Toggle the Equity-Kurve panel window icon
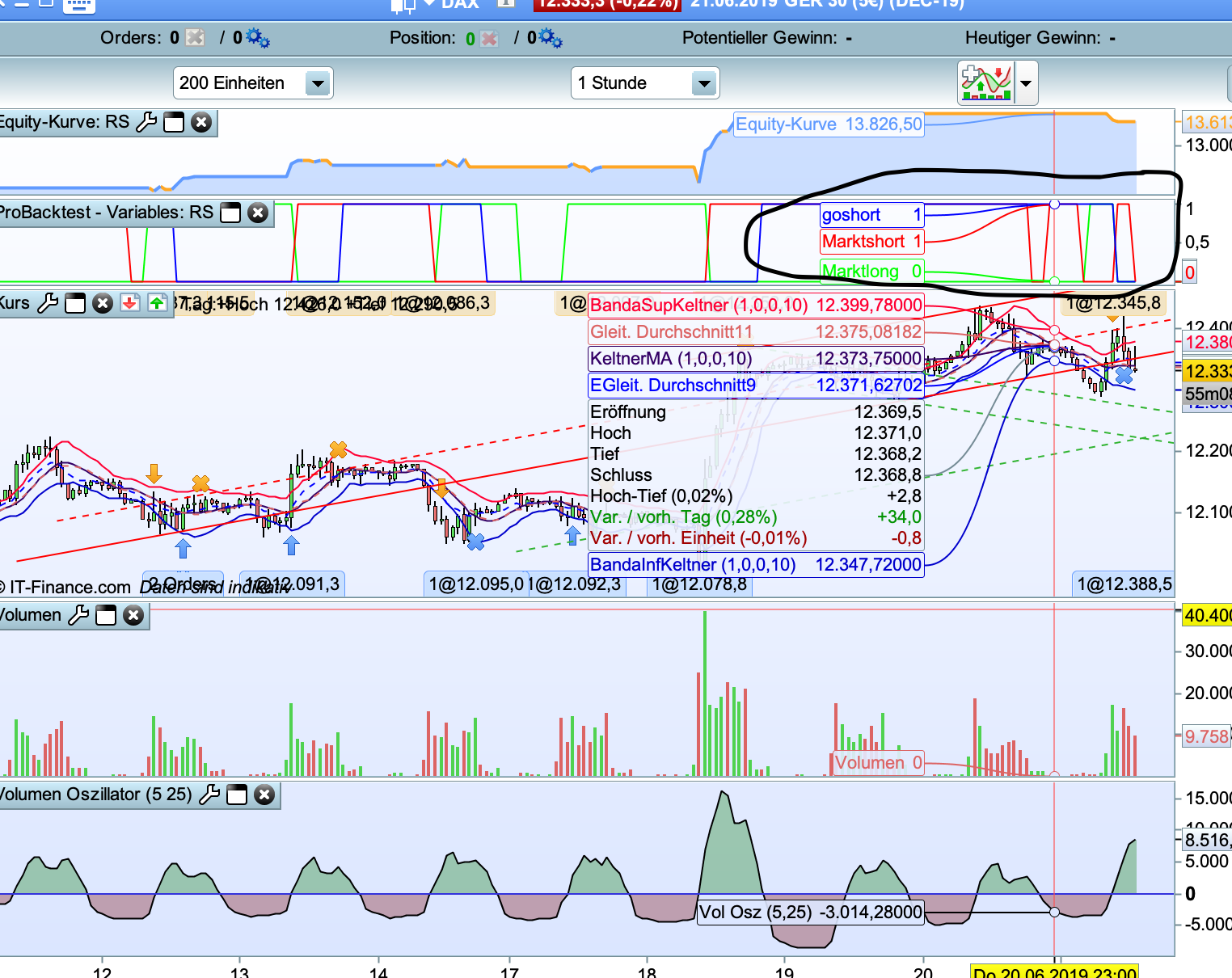Screen dimensions: 1232x978 (x=174, y=122)
